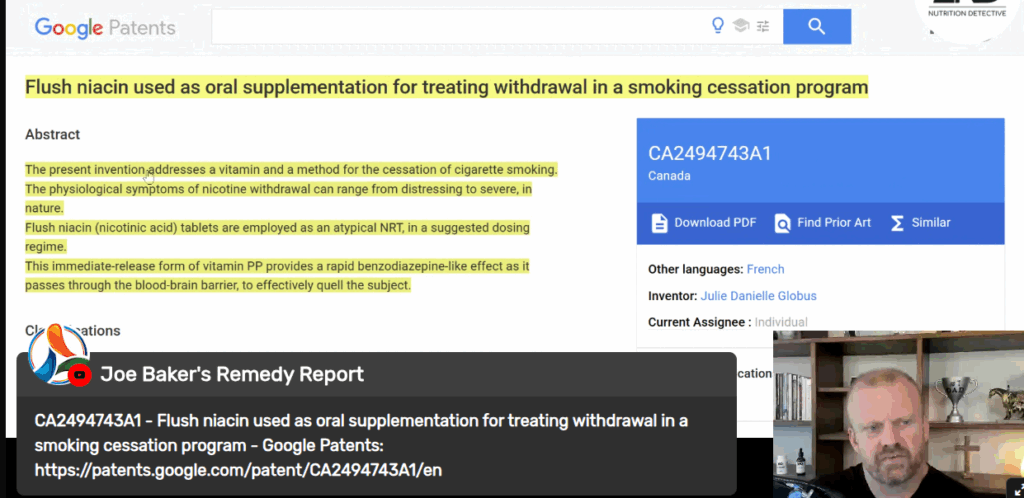Click the fullscreen expand icon bottom right
Image resolution: width=1024 pixels, height=498 pixels.
click(x=1018, y=490)
